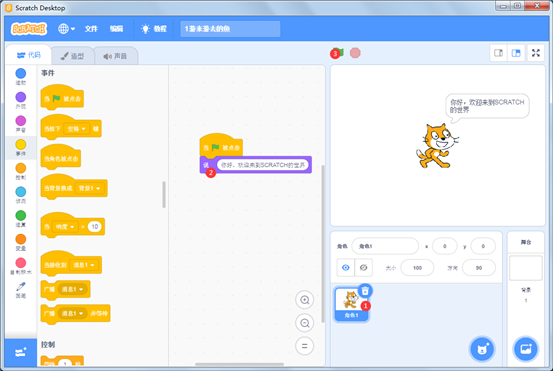Minimize the Scratch Desktop window

[503, 6]
